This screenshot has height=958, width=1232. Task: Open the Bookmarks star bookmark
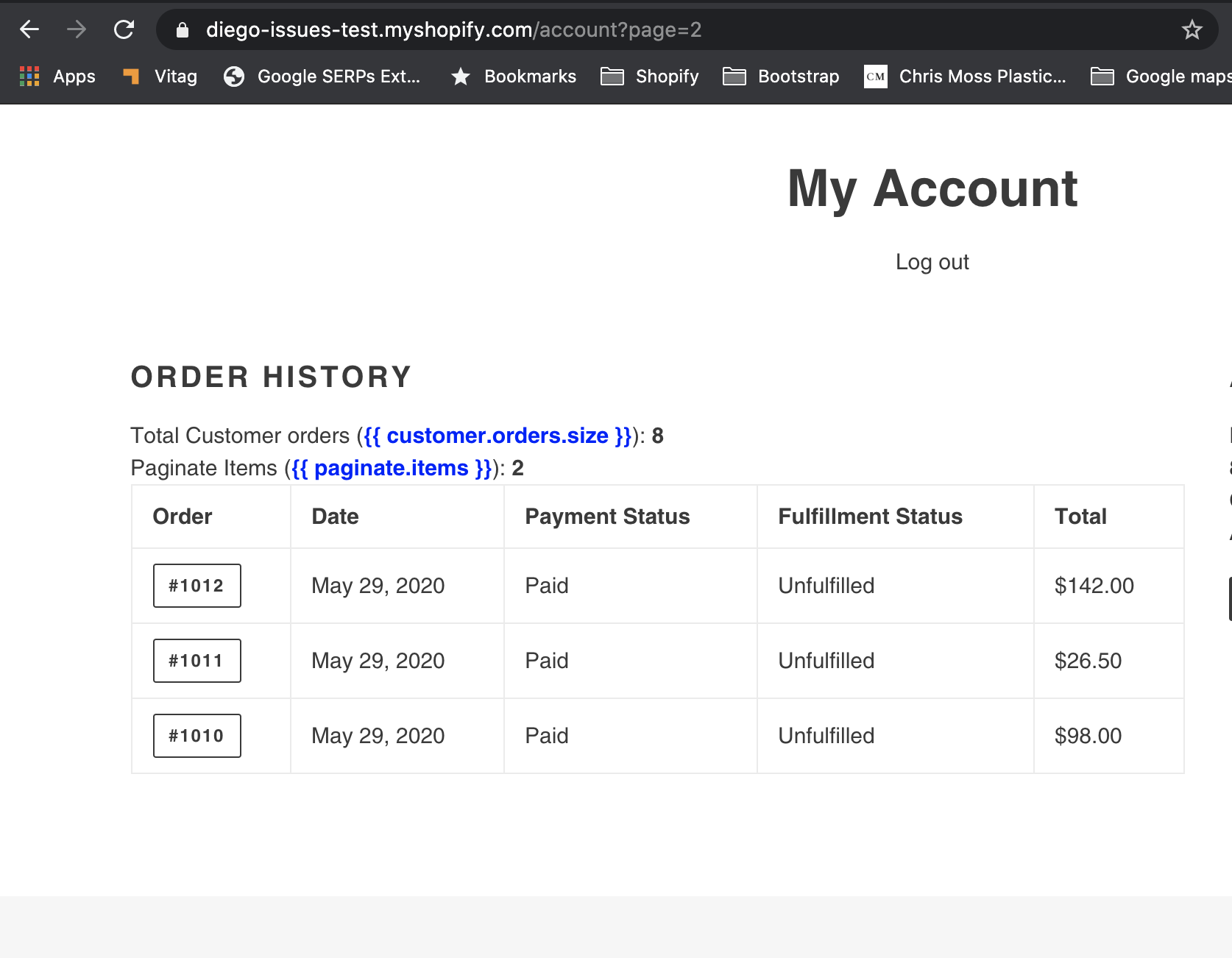(x=514, y=77)
